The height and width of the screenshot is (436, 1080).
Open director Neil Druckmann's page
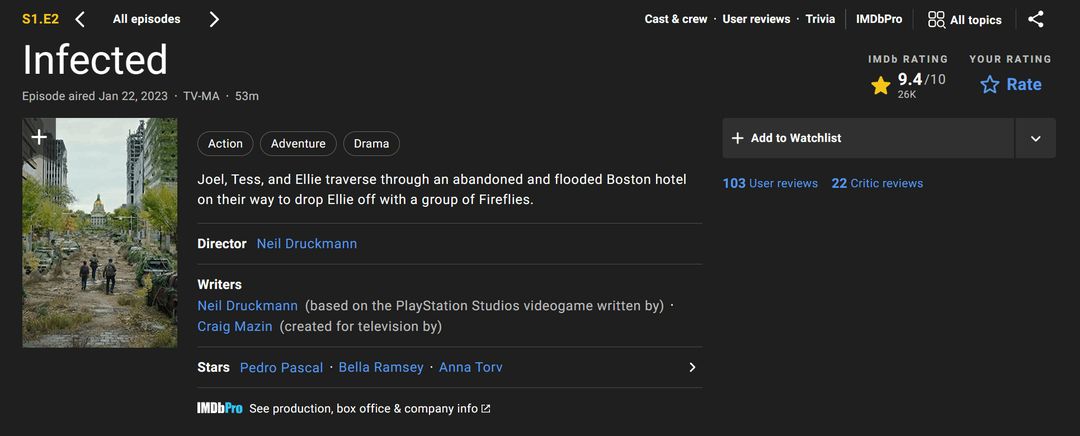tap(307, 244)
